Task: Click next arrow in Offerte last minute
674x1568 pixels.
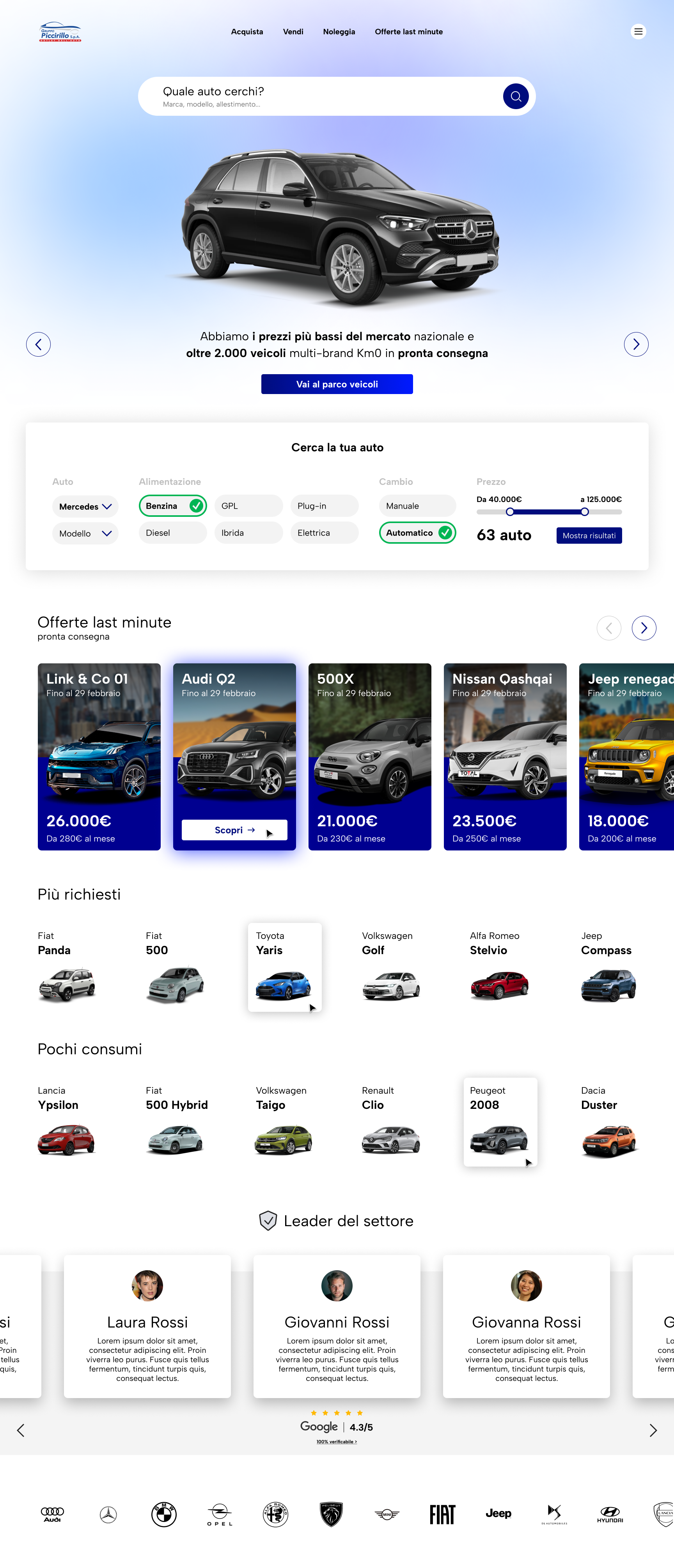Action: point(644,628)
